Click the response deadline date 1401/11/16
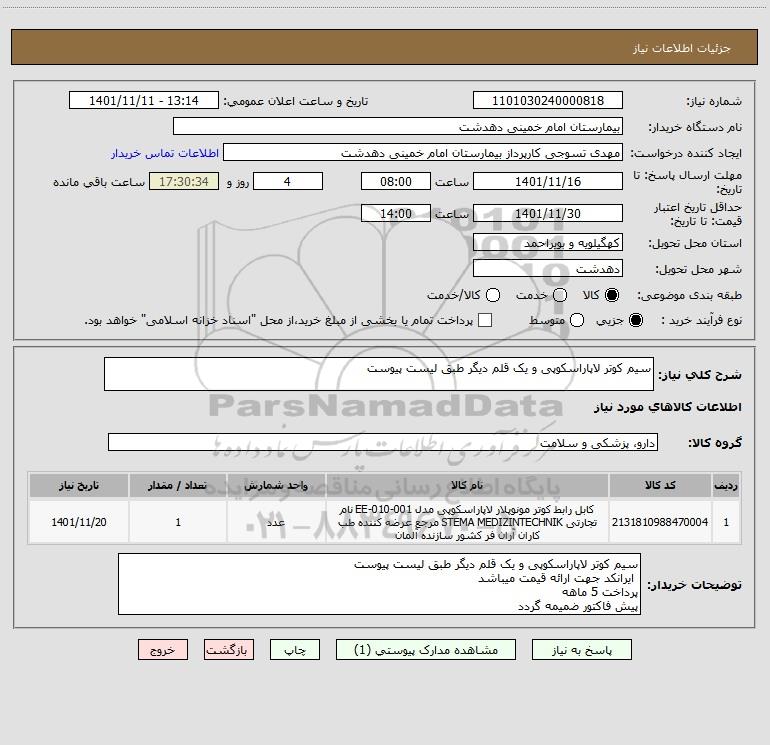This screenshot has height=745, width=770. [548, 181]
